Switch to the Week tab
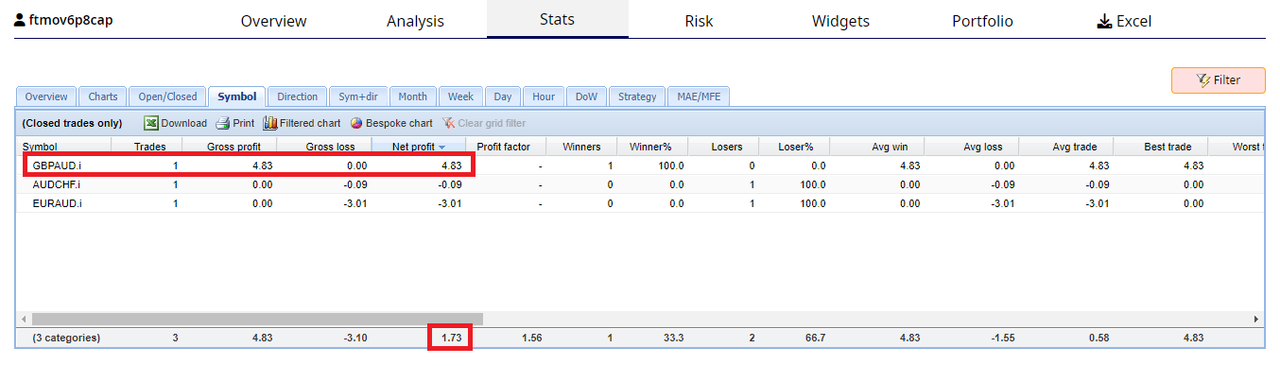This screenshot has width=1280, height=366. (461, 97)
